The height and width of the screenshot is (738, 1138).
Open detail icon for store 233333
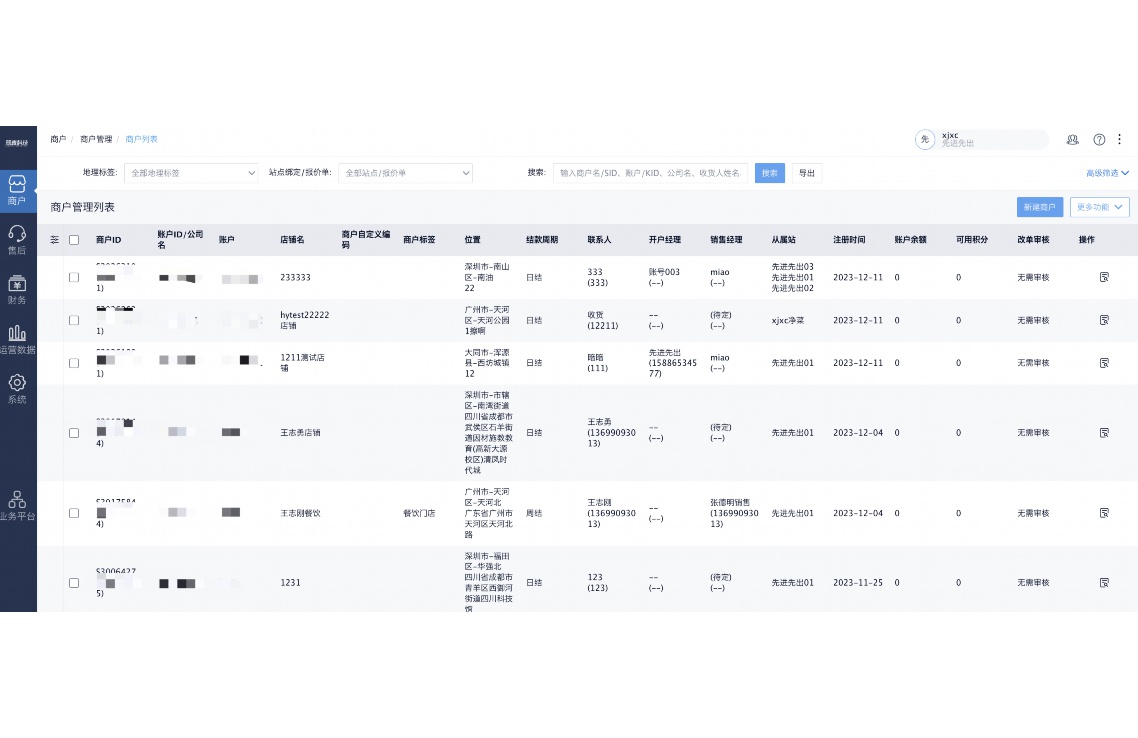tap(1104, 277)
